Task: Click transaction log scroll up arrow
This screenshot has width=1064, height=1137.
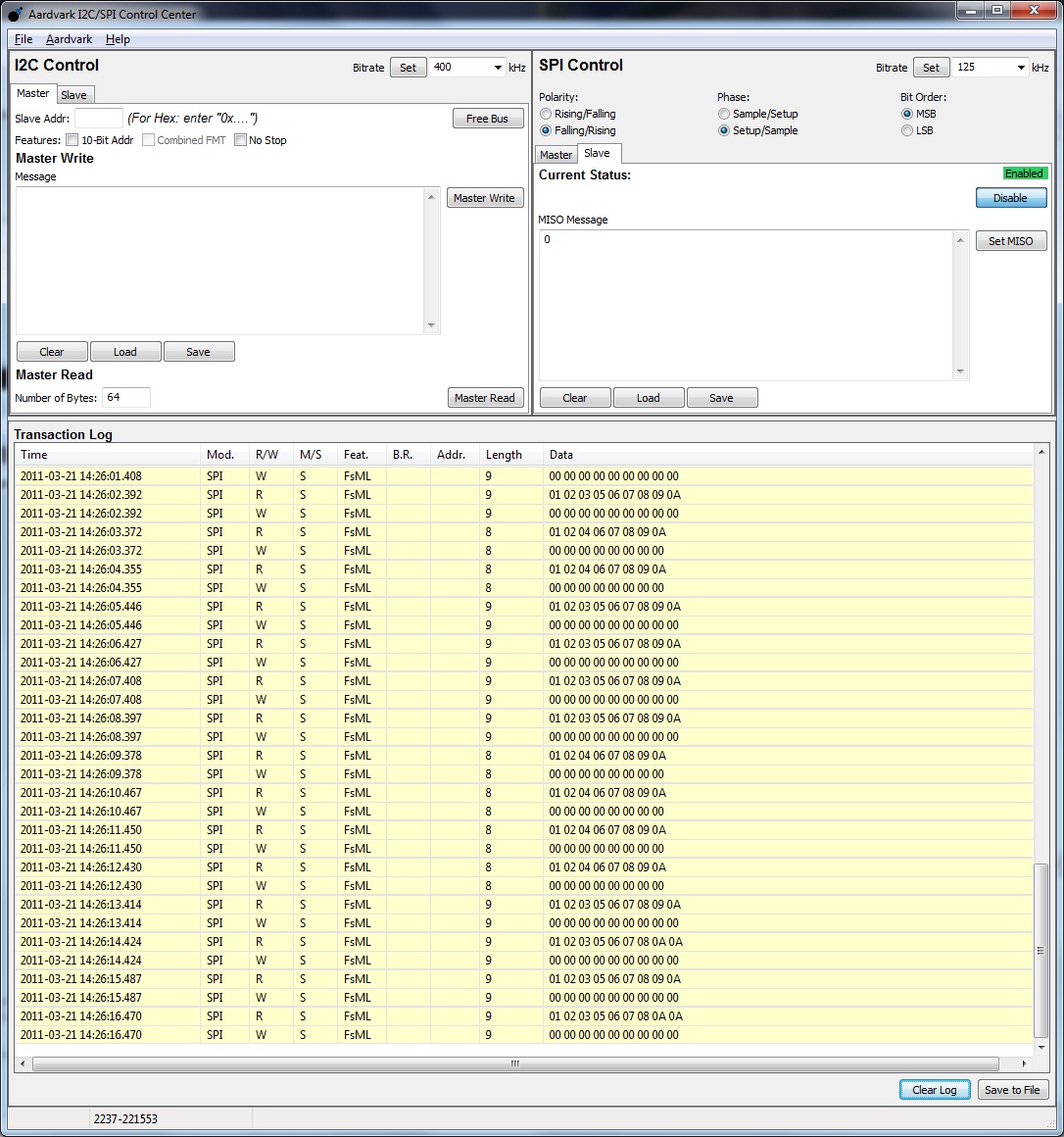Action: (1041, 453)
